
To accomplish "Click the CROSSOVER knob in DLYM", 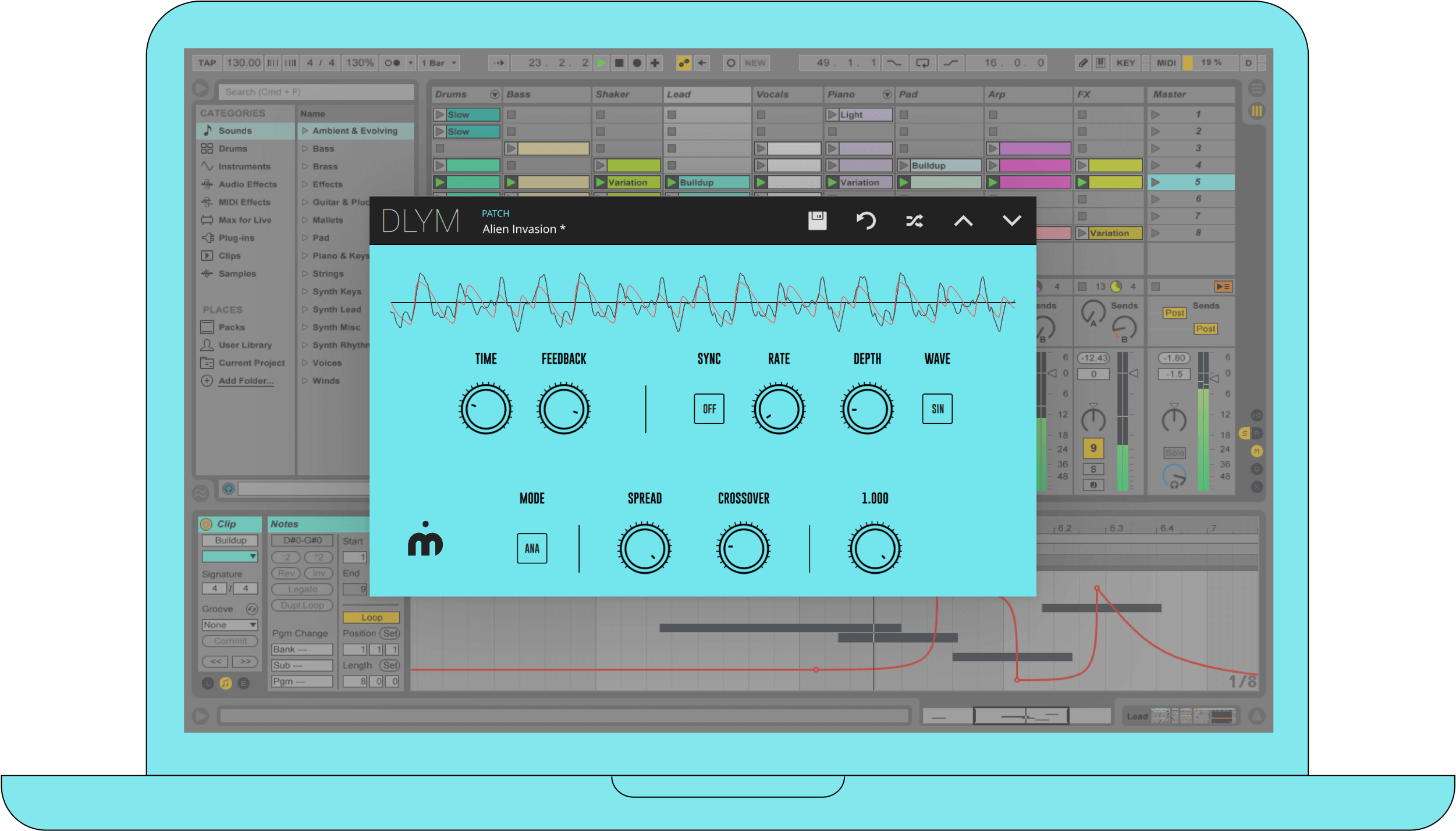I will click(743, 548).
